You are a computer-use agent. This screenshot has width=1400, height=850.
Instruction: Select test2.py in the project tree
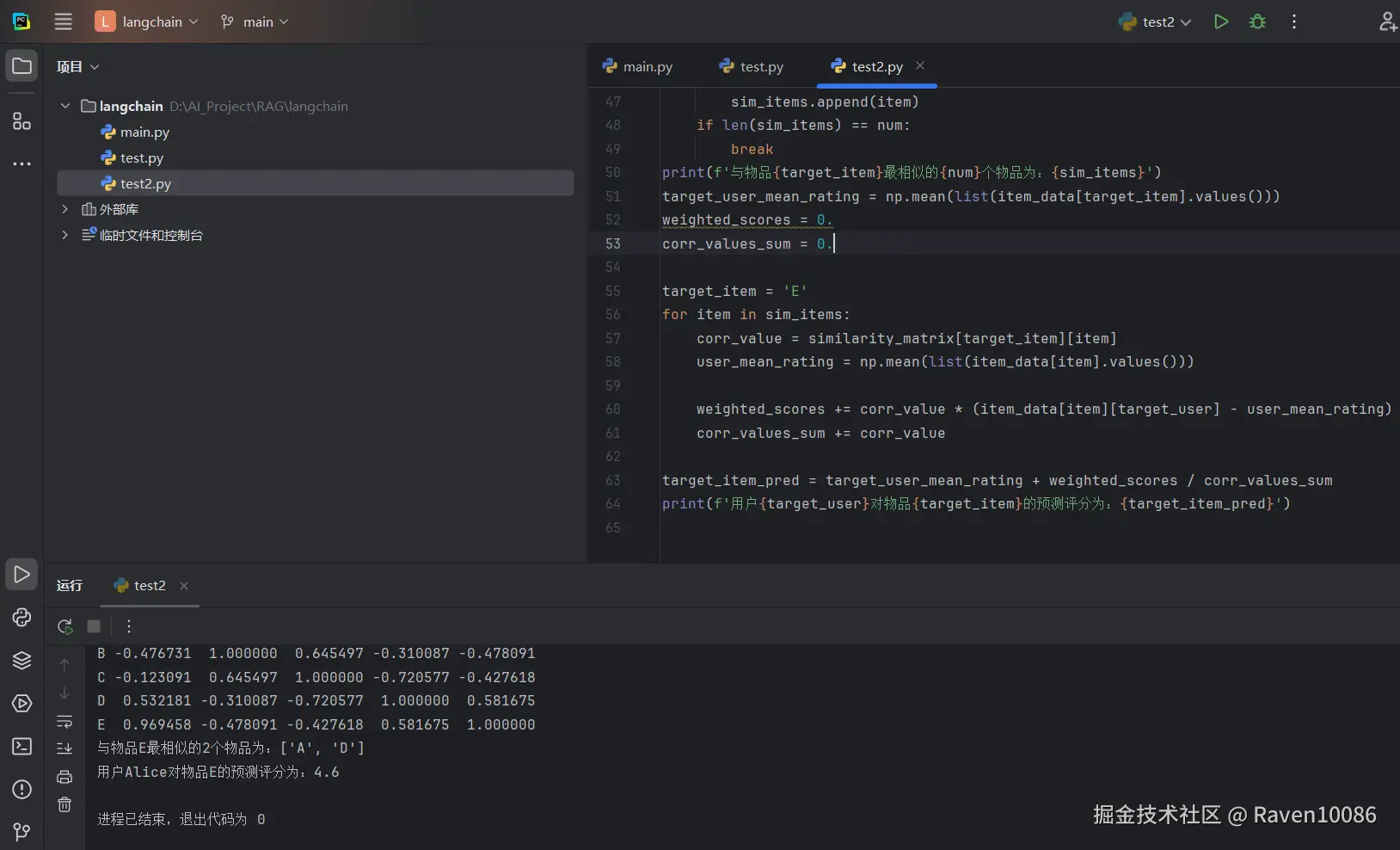315,183
